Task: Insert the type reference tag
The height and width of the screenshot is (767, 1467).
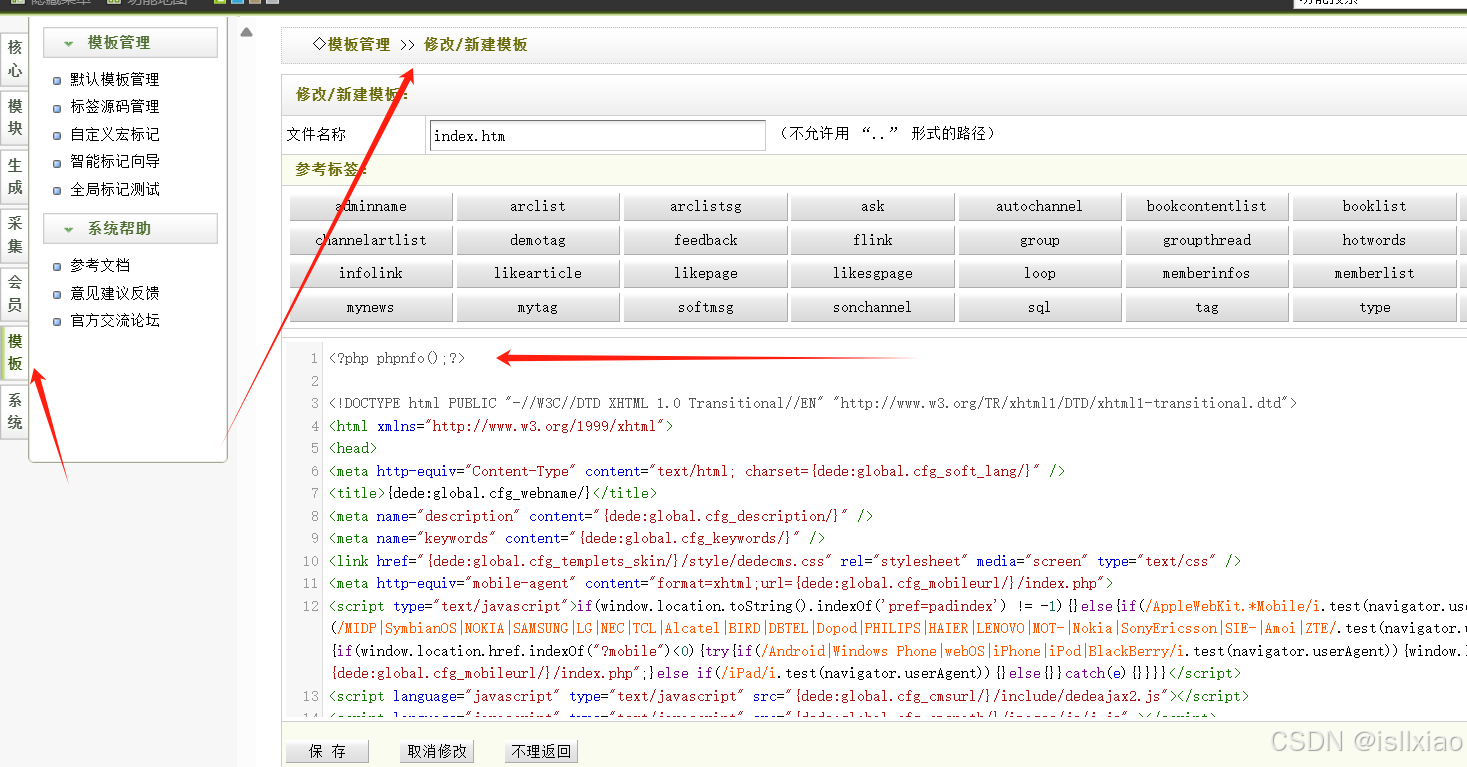Action: (1374, 307)
